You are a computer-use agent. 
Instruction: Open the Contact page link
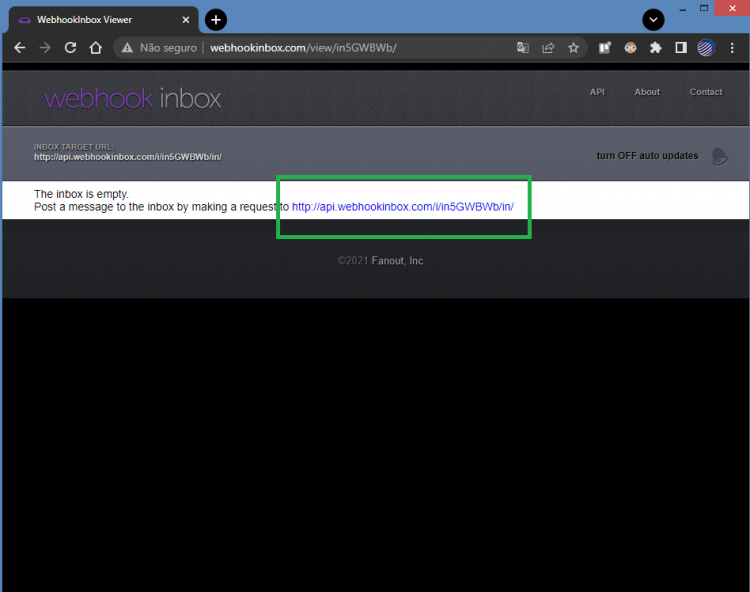coord(706,92)
